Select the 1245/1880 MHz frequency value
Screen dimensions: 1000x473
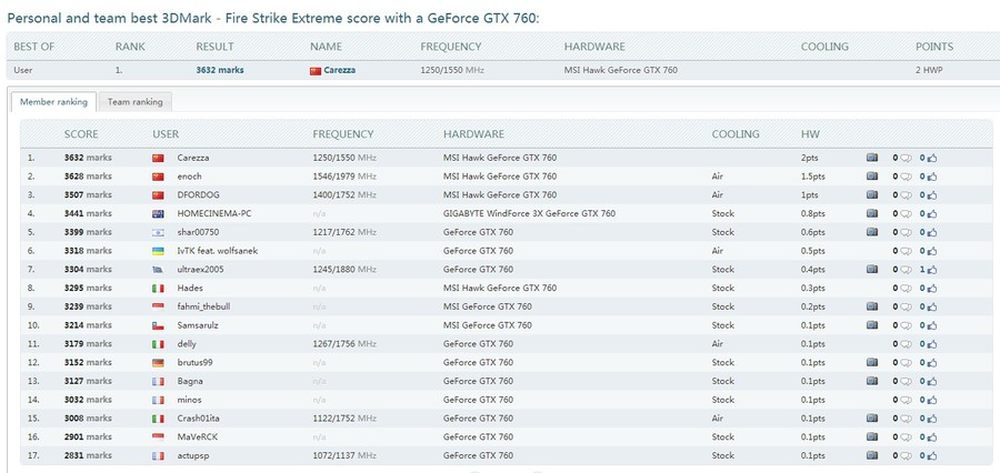(344, 270)
